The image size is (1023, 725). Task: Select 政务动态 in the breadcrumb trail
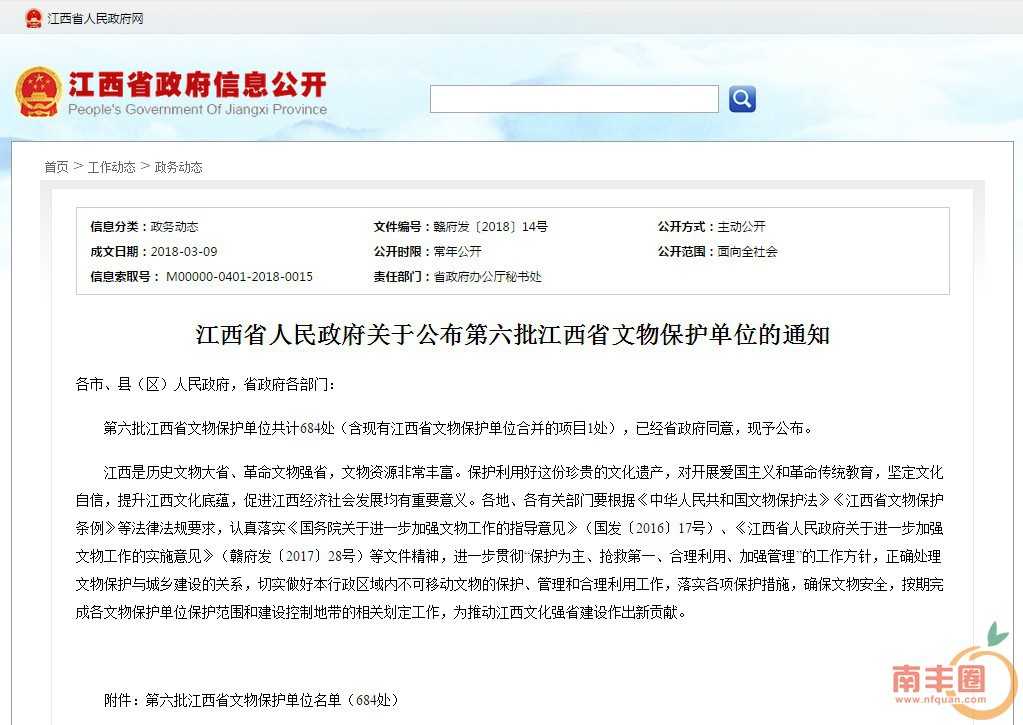tap(178, 167)
